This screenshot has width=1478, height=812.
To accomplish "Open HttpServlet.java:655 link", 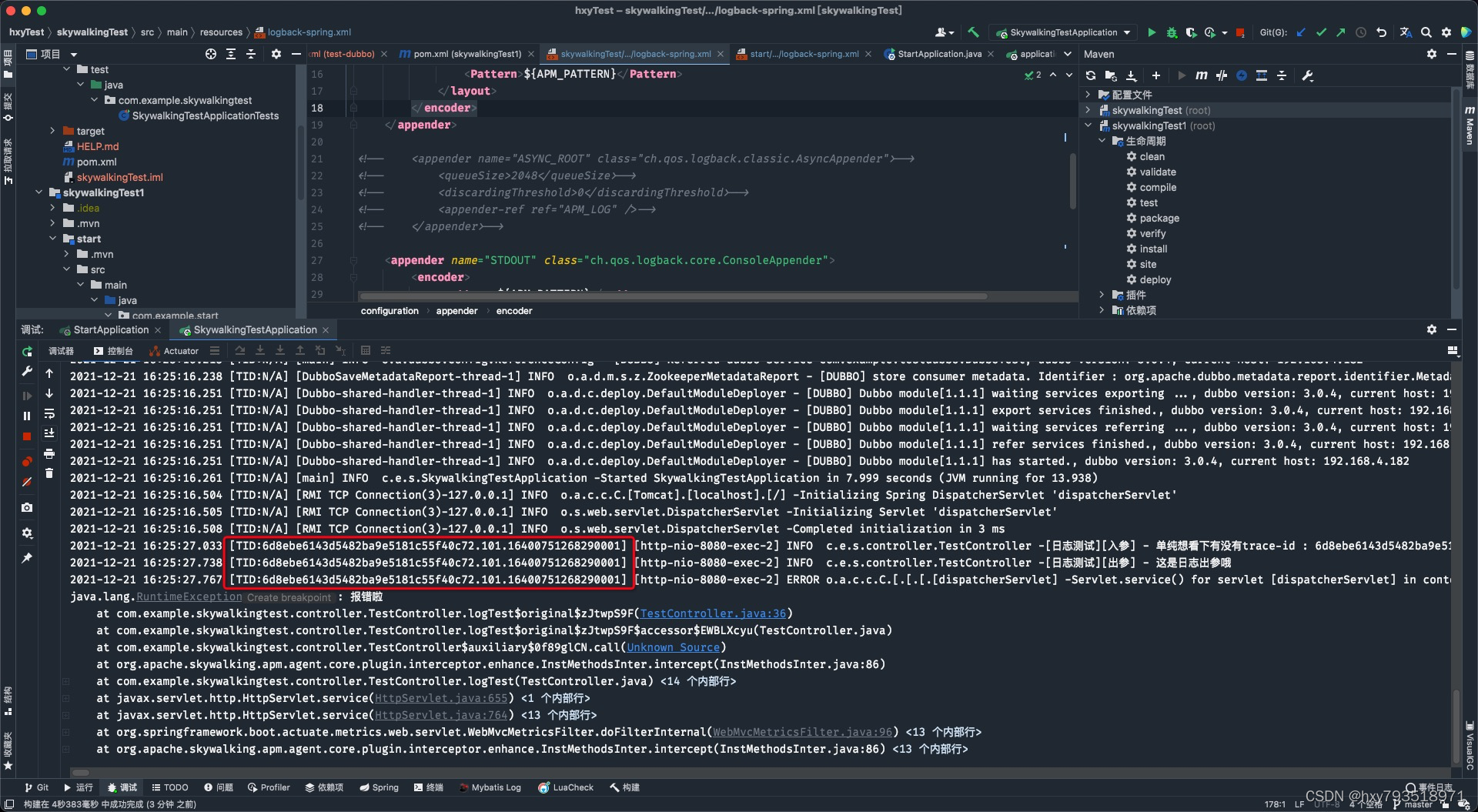I will coord(441,698).
